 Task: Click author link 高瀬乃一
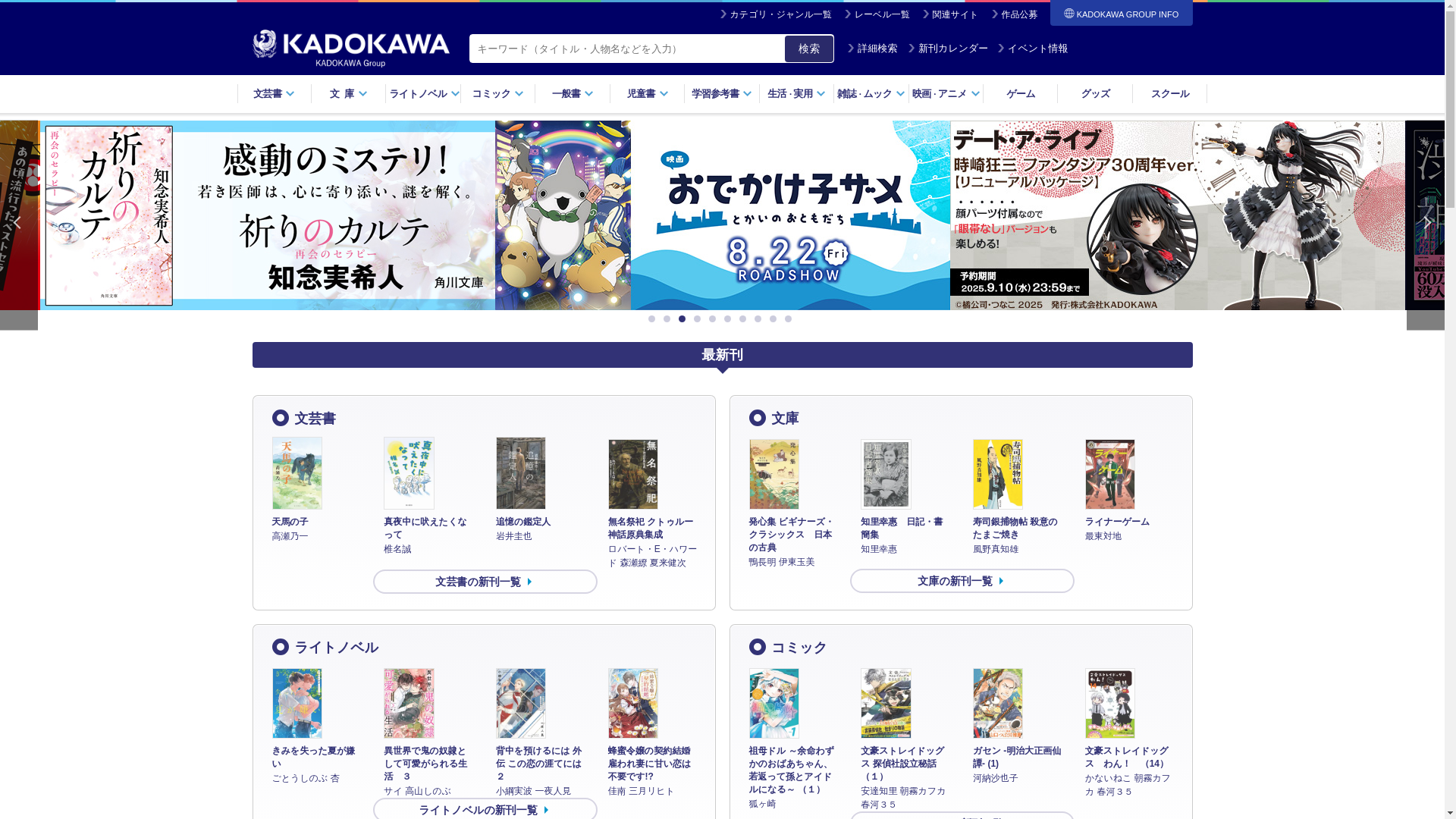point(290,536)
